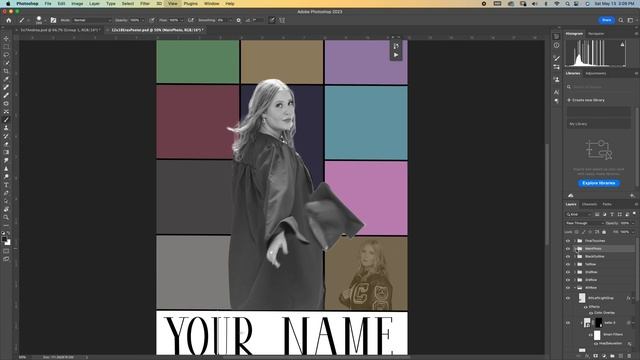Select the Clone Stamp tool

coord(6,128)
